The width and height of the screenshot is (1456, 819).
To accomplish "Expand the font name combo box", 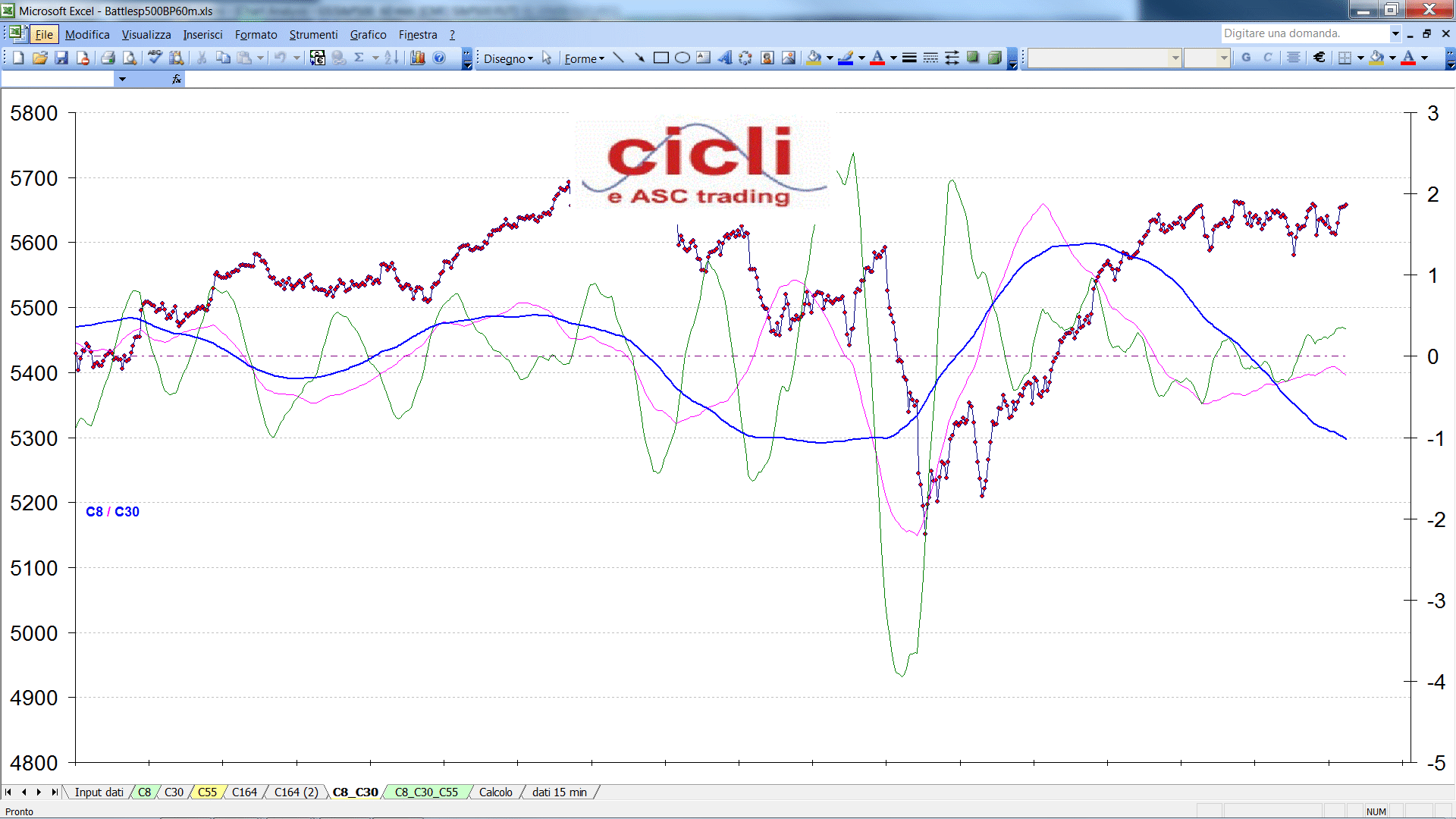I will (1175, 58).
